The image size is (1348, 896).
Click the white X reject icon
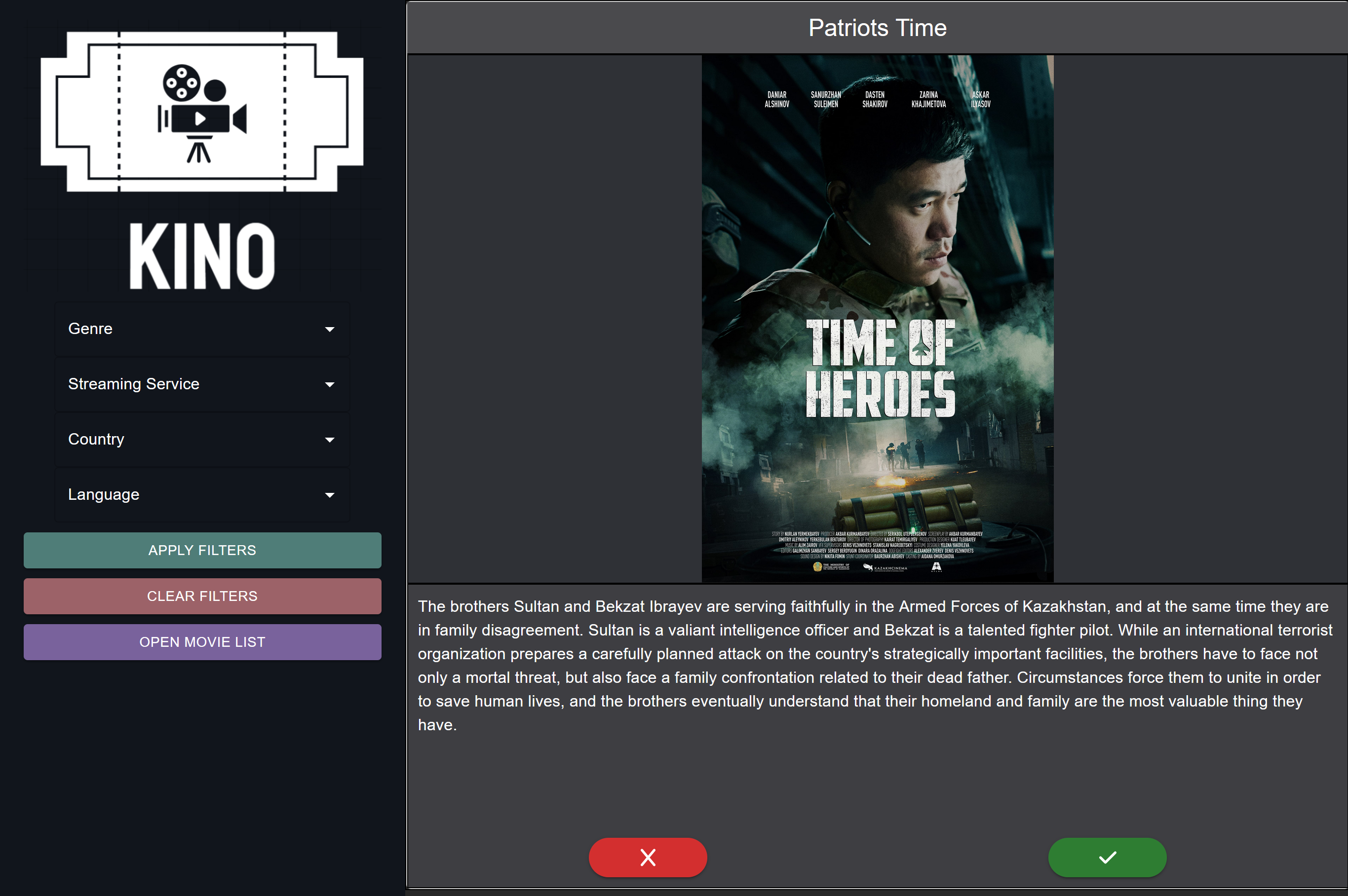(648, 857)
